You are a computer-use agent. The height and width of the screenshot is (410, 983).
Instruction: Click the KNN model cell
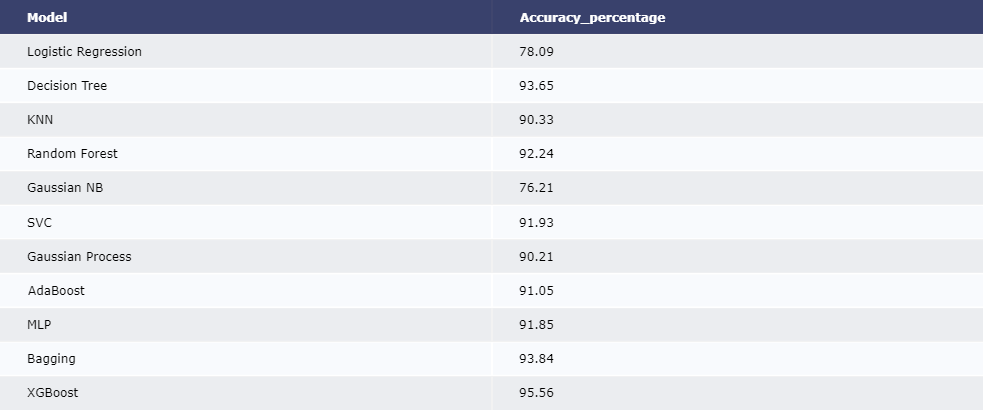[40, 120]
